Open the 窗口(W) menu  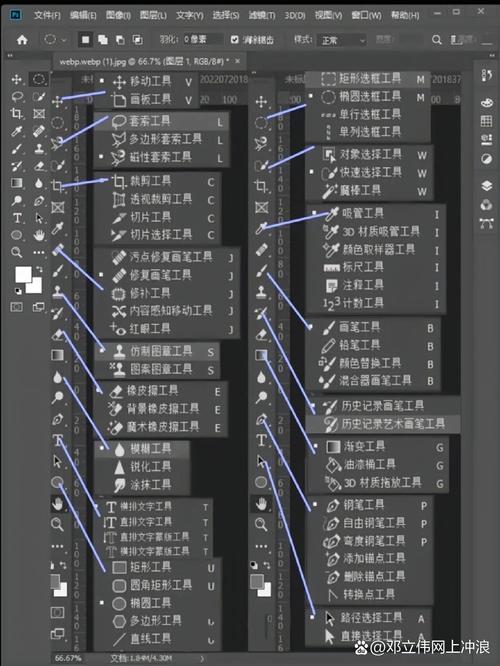click(x=366, y=16)
